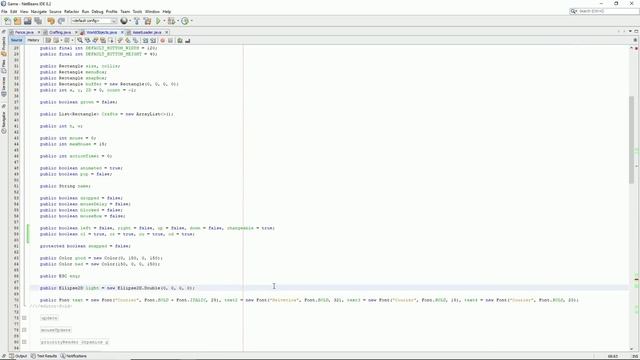Open the Services side panel
The height and width of the screenshot is (360, 640).
point(4,87)
